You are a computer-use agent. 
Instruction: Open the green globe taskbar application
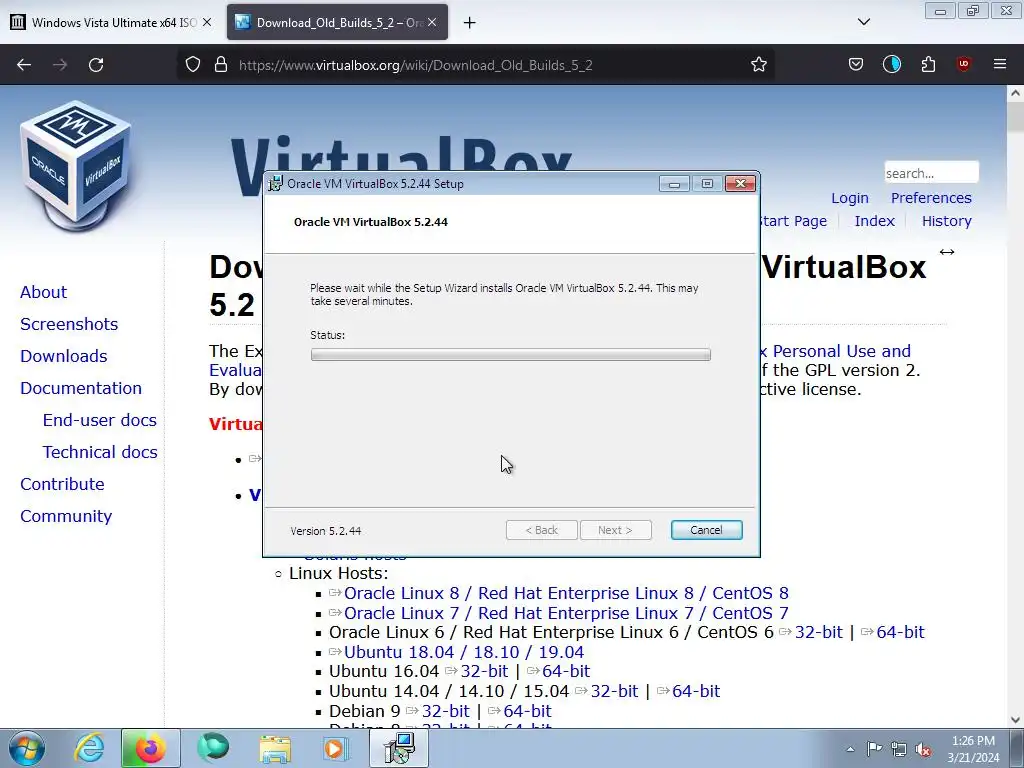pos(213,748)
